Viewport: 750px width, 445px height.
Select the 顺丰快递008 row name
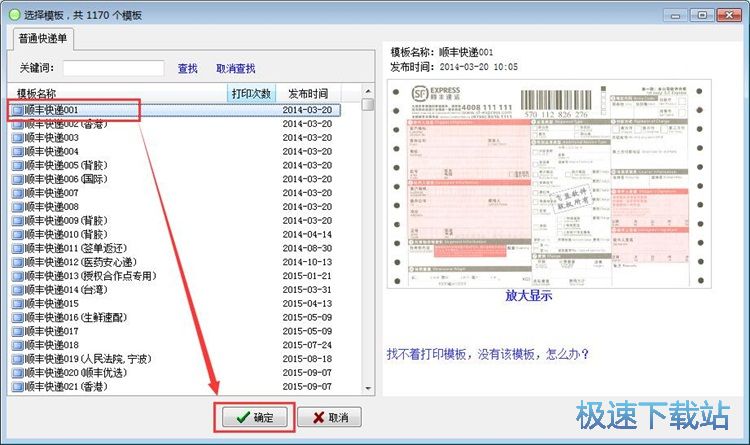click(51, 207)
